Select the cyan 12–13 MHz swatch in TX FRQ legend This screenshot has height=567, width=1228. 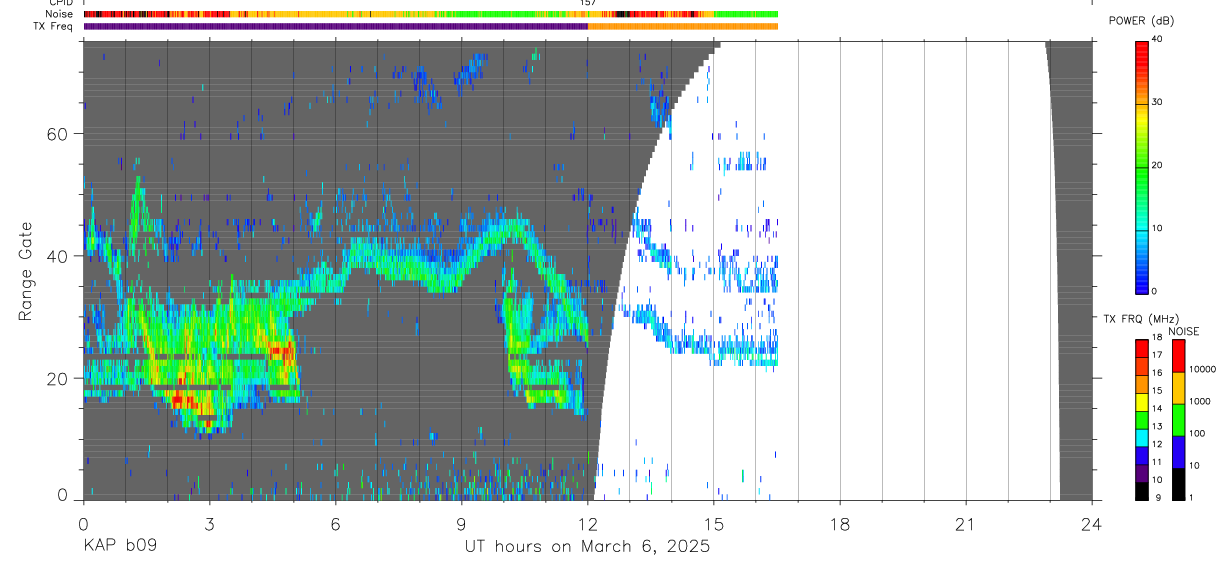pos(1141,436)
